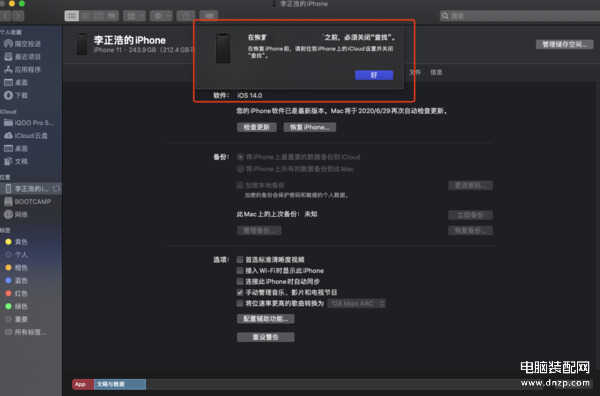Viewport: 600px width, 396px height.
Task: Switch to icon view in the toolbar
Action: (x=72, y=16)
